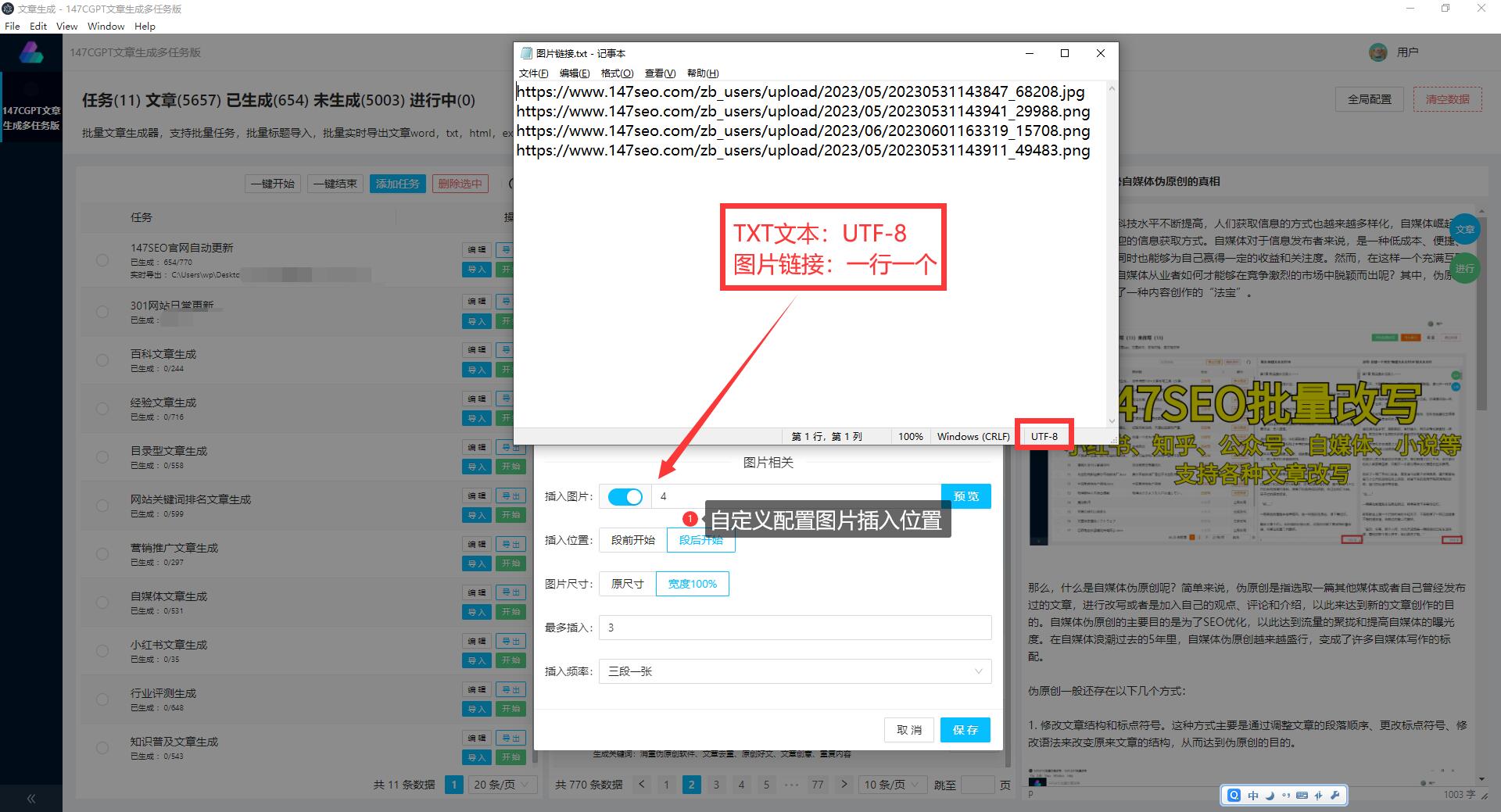1501x812 pixels.
Task: Click Notepad title bar file icon
Action: coord(526,53)
